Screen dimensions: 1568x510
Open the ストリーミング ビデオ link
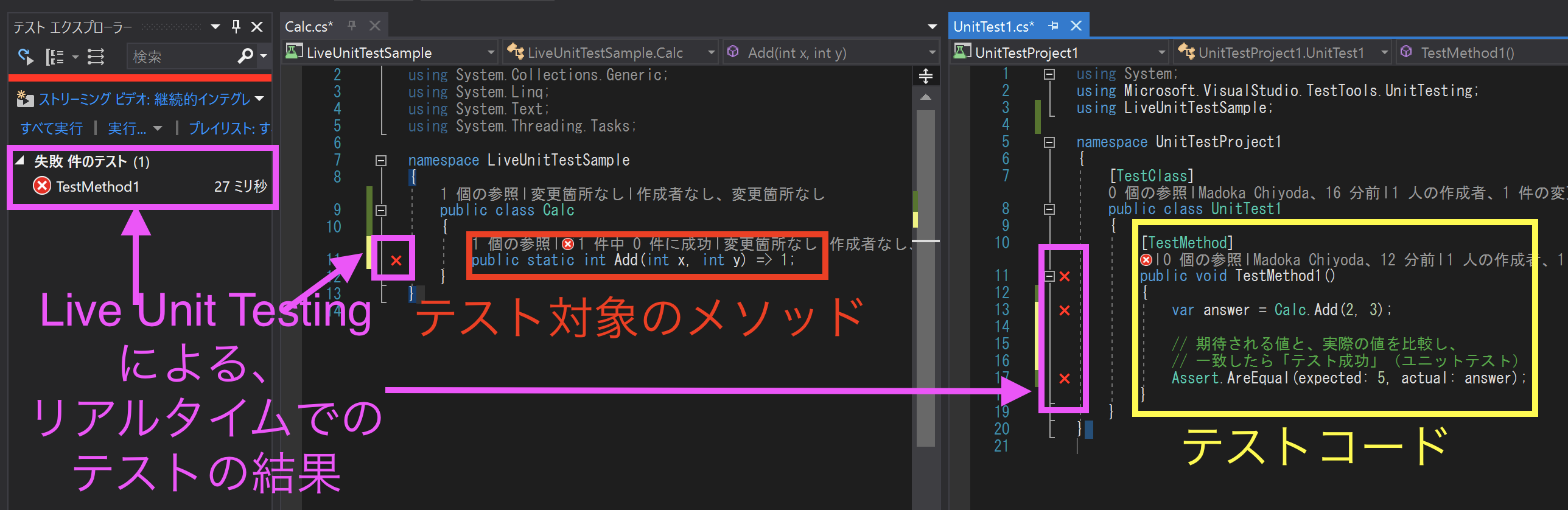coord(145,99)
